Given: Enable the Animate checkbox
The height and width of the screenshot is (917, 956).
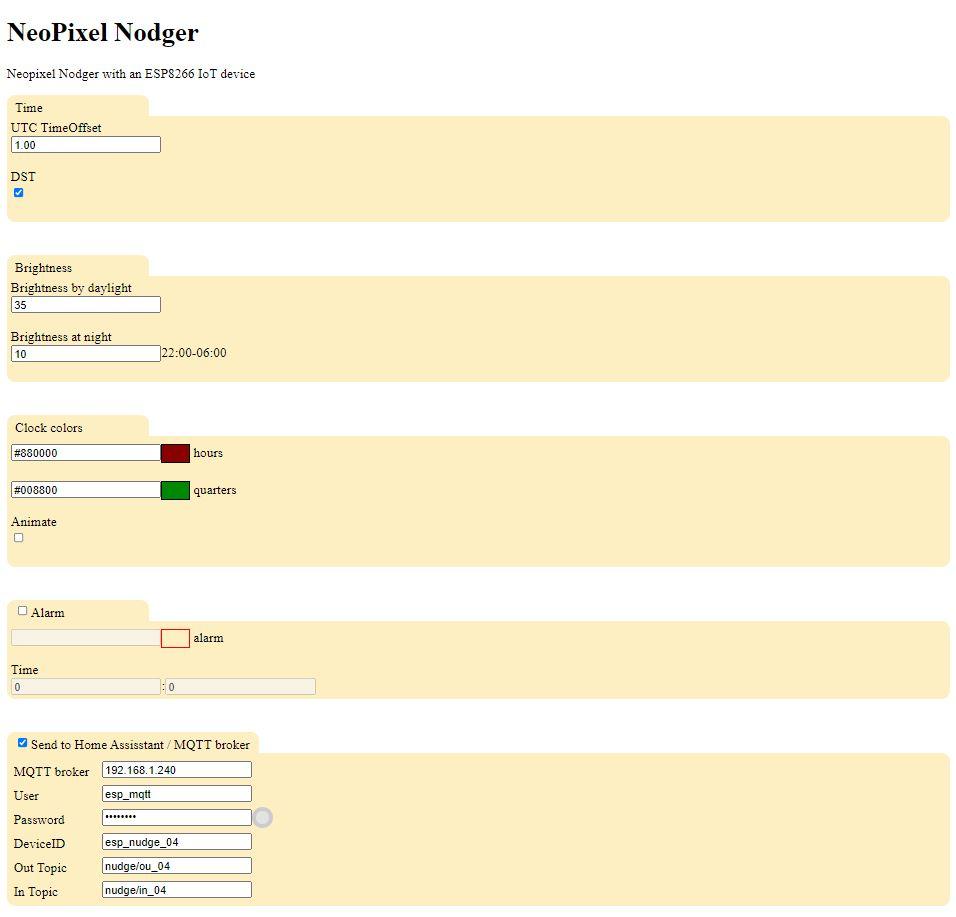Looking at the screenshot, I should click(x=18, y=537).
